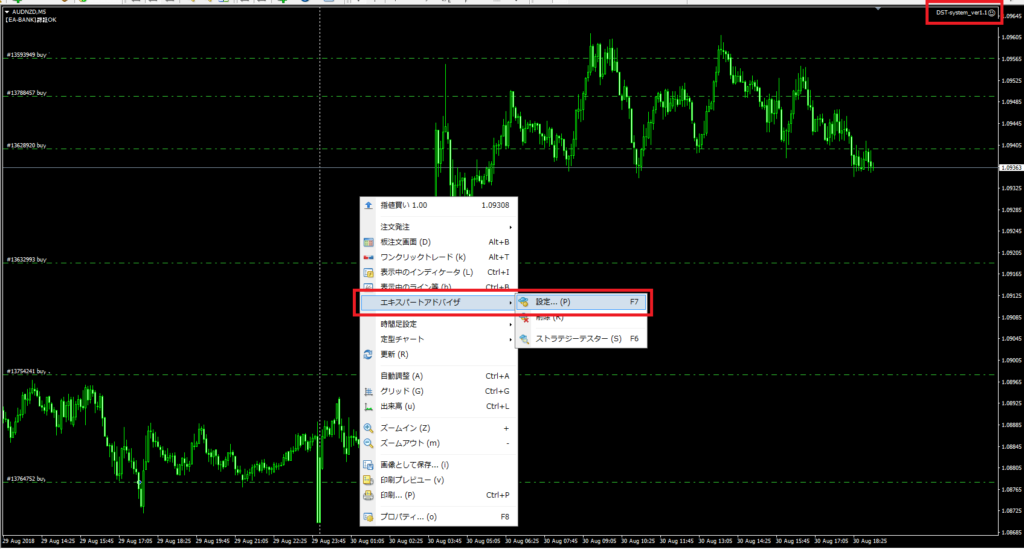
Task: Launch ストラテジーテスター (S) from submenu
Action: (581, 339)
